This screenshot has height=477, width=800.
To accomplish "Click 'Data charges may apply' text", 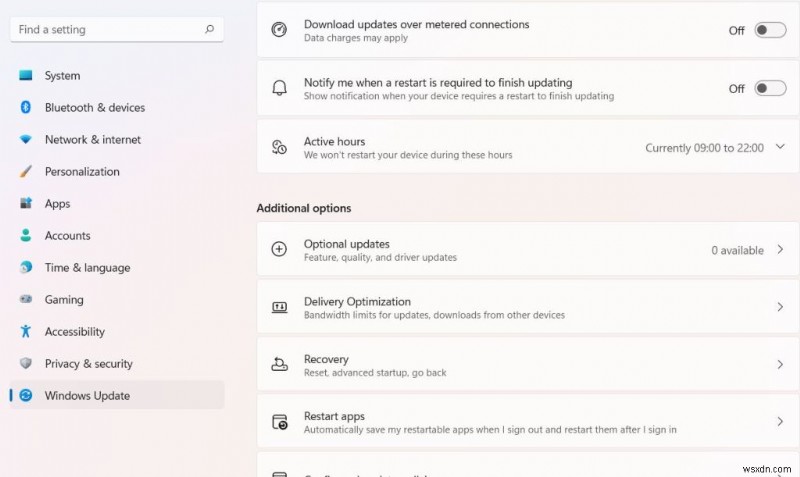I will pyautogui.click(x=356, y=38).
